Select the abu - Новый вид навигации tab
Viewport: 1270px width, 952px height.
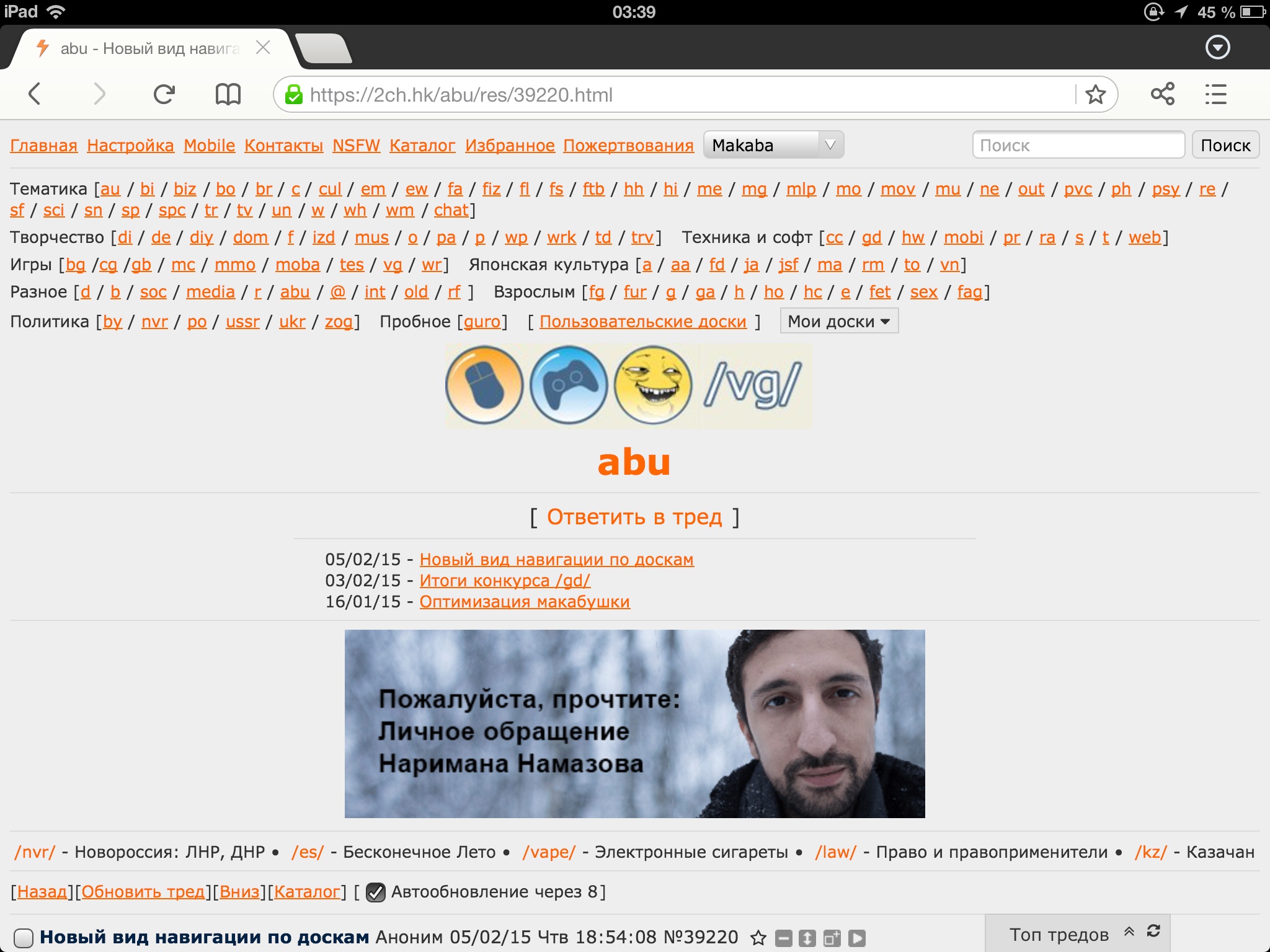click(149, 48)
